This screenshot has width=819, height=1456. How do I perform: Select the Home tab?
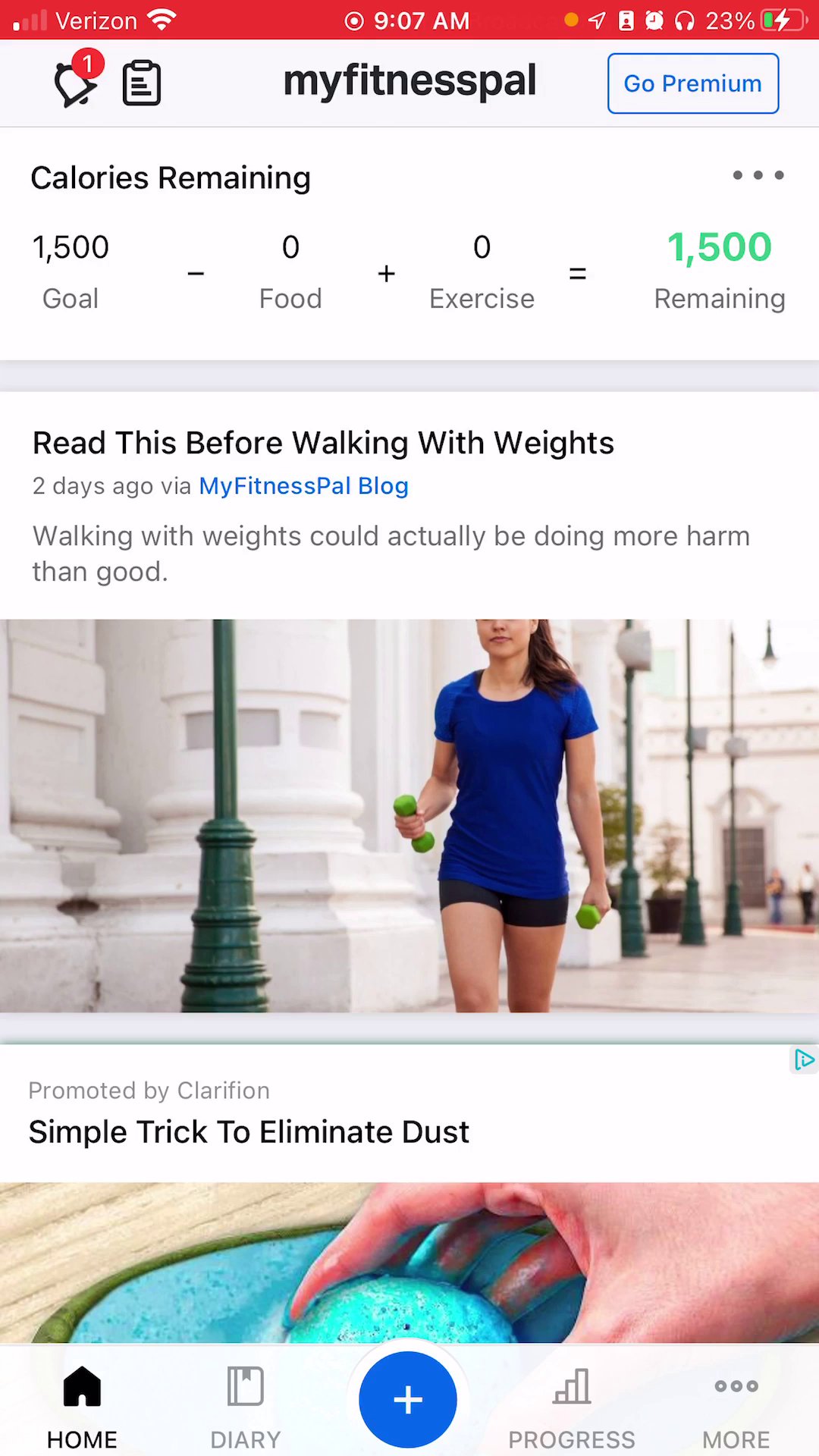(x=82, y=1407)
